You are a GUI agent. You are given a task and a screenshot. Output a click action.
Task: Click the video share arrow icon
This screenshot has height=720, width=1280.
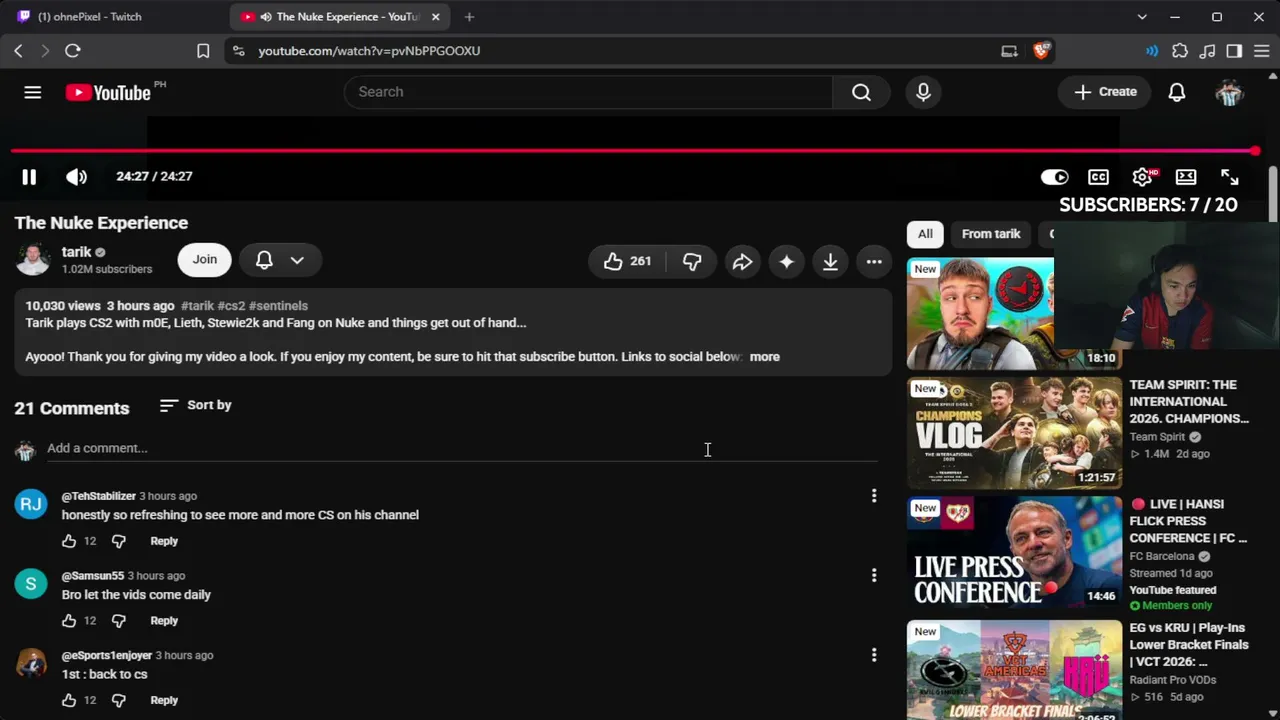coord(742,261)
